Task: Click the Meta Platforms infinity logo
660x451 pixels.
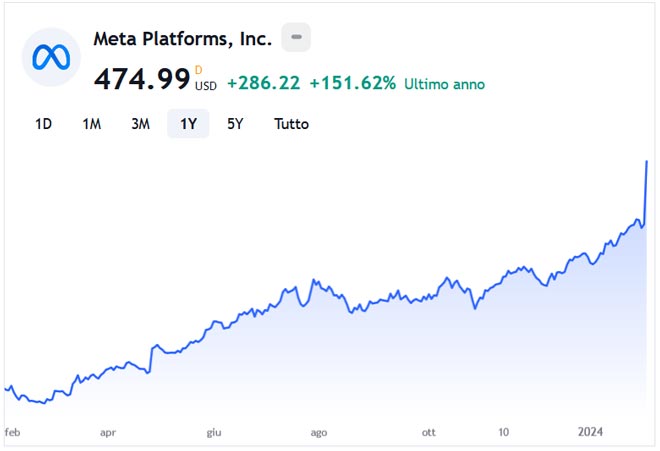Action: (x=50, y=57)
